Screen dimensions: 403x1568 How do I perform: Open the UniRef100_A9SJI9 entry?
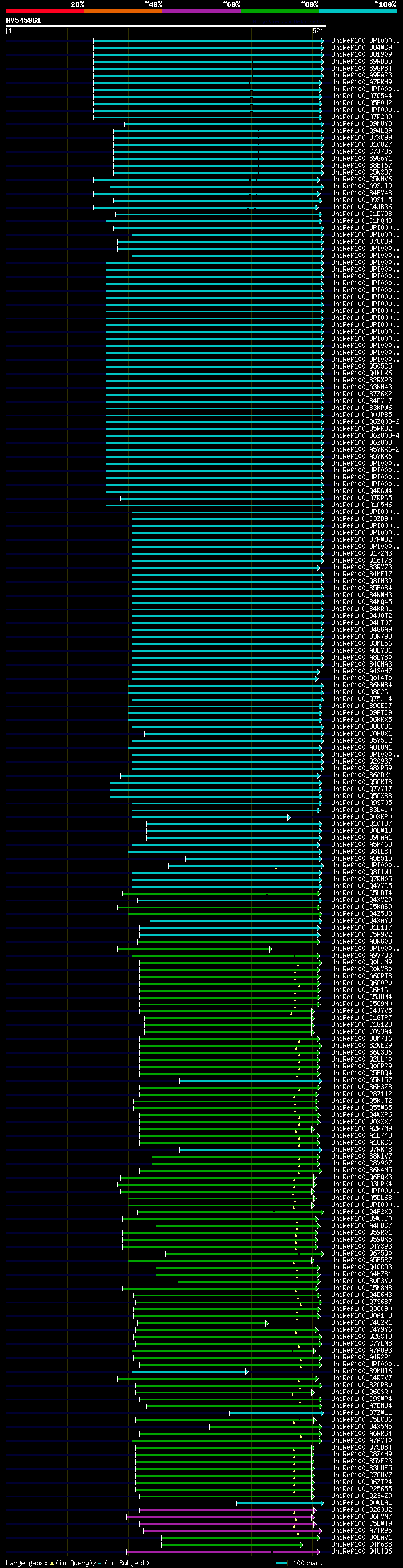(361, 186)
